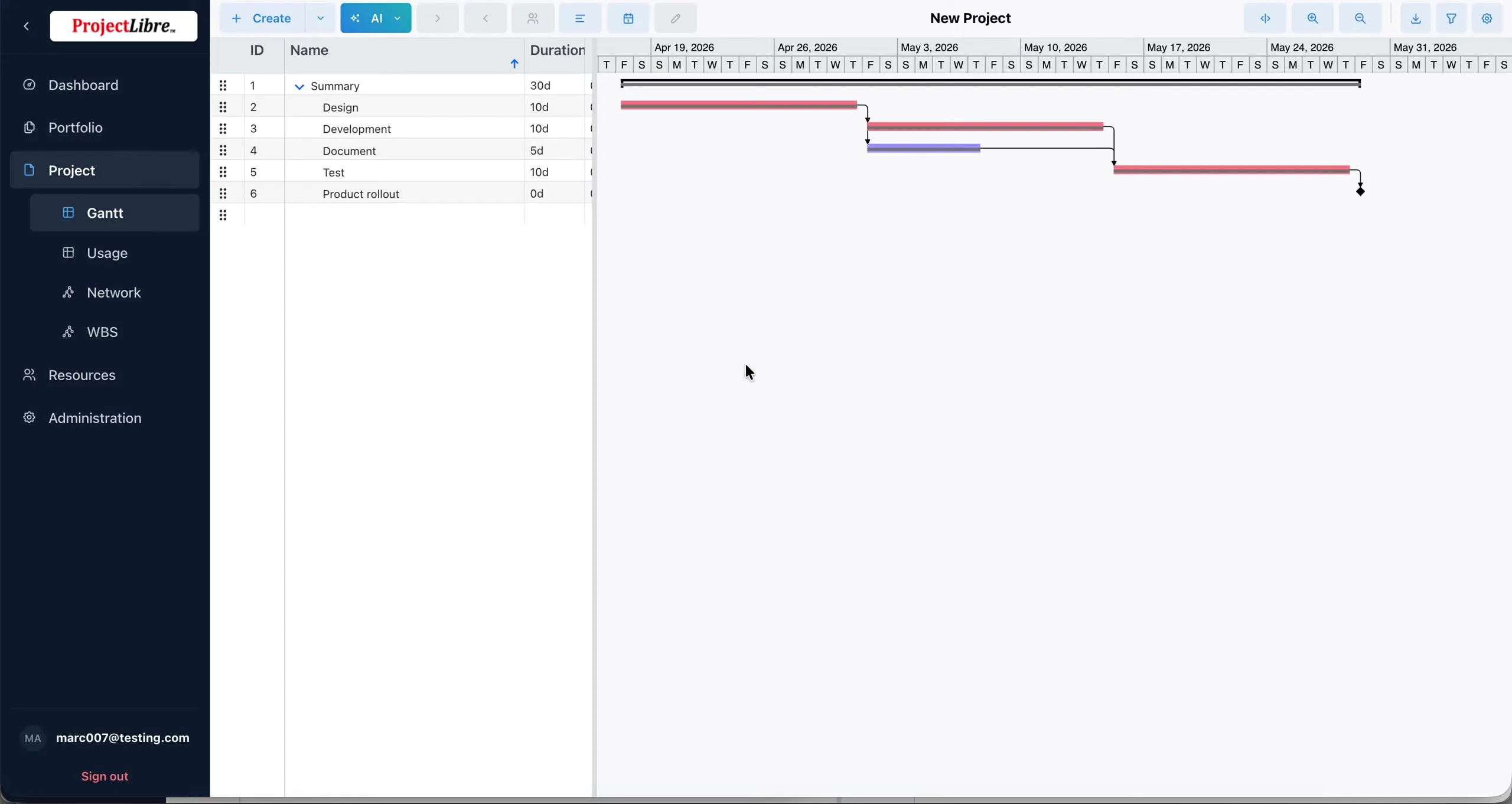Open the filter funnel icon
1512x804 pixels.
tap(1451, 18)
